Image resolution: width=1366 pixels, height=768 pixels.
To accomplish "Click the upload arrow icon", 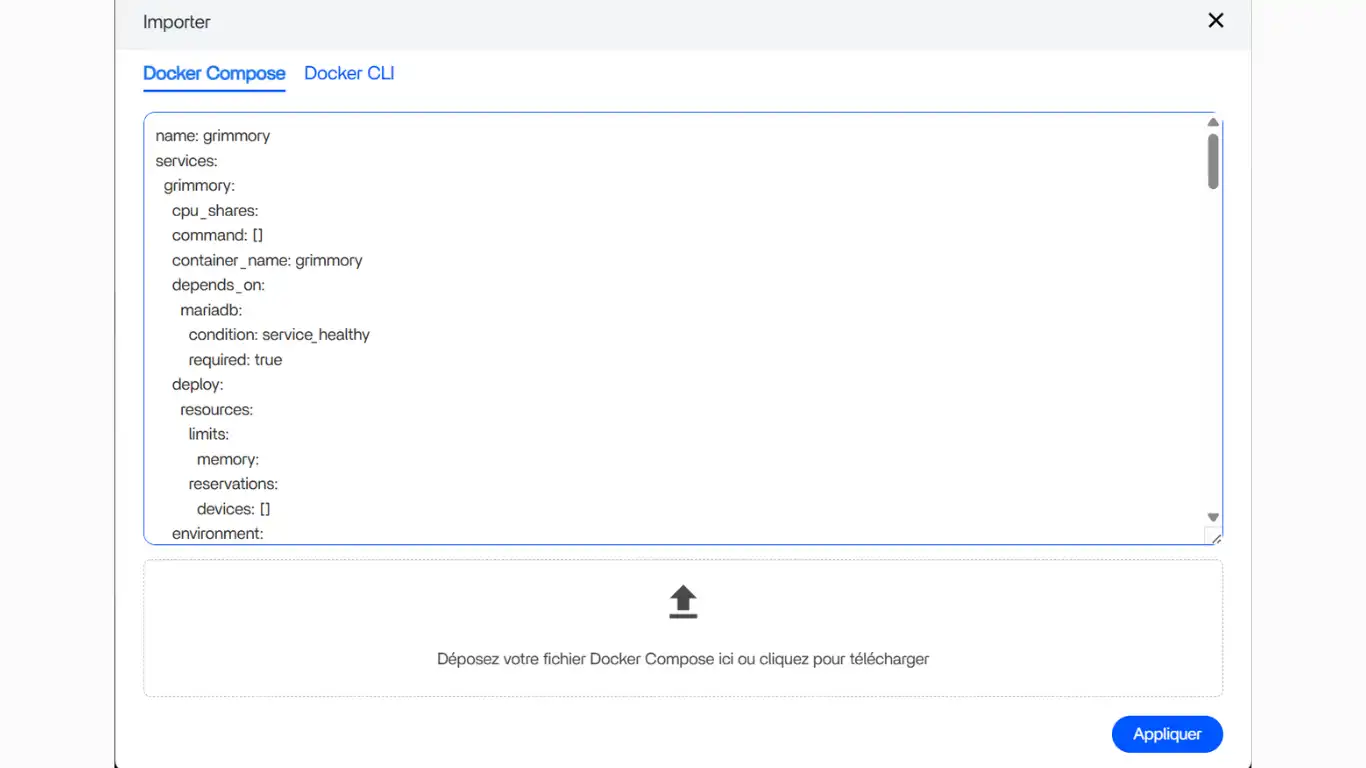I will (683, 602).
